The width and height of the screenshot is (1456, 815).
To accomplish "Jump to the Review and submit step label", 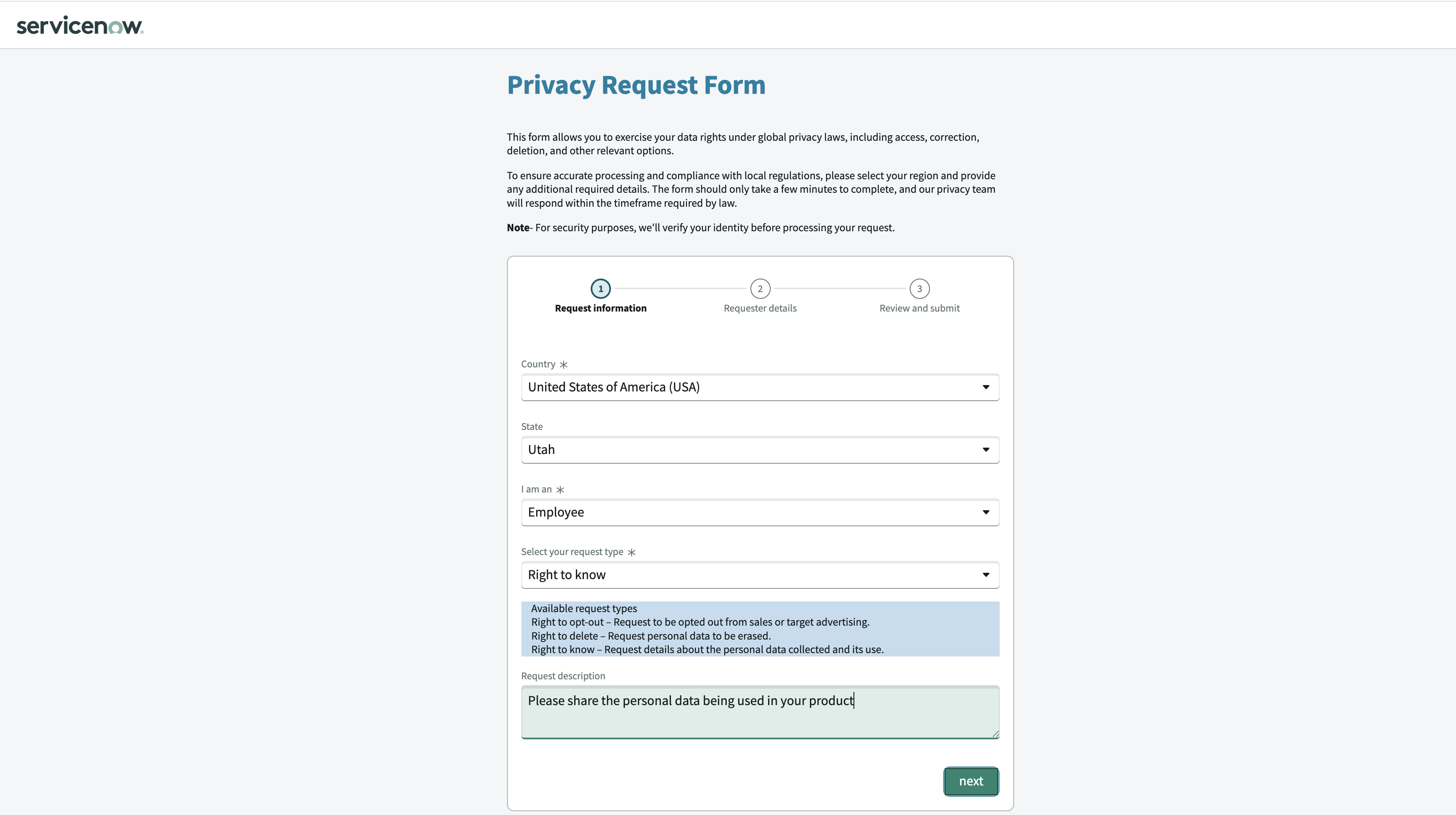I will click(x=919, y=308).
